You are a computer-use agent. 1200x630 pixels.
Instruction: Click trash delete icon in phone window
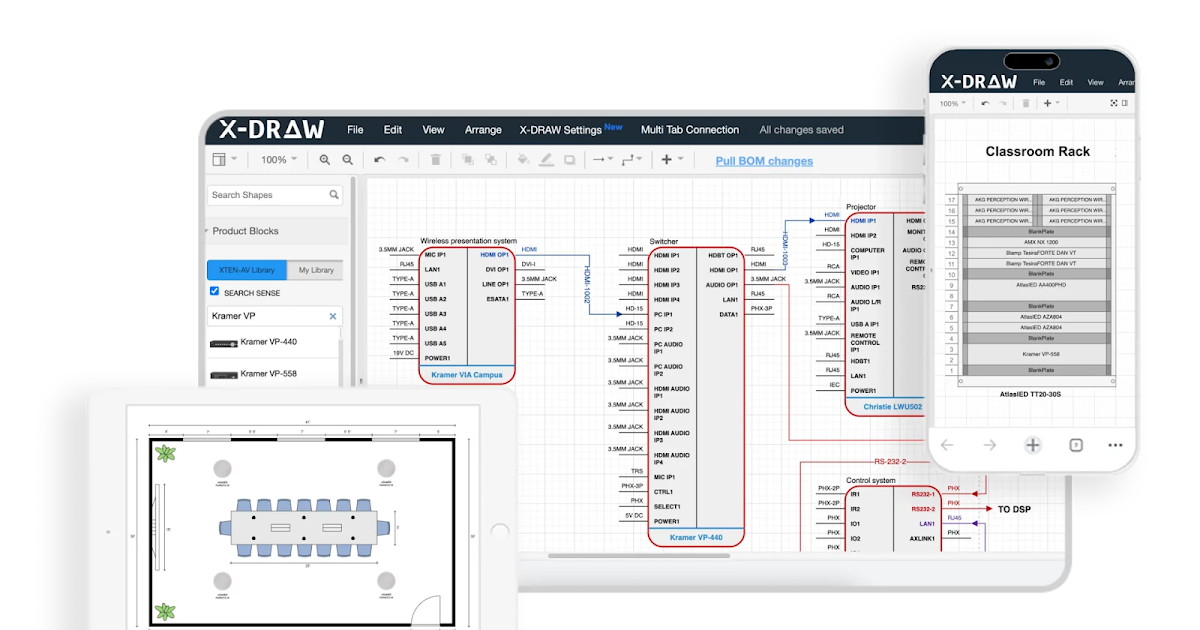click(x=1025, y=103)
